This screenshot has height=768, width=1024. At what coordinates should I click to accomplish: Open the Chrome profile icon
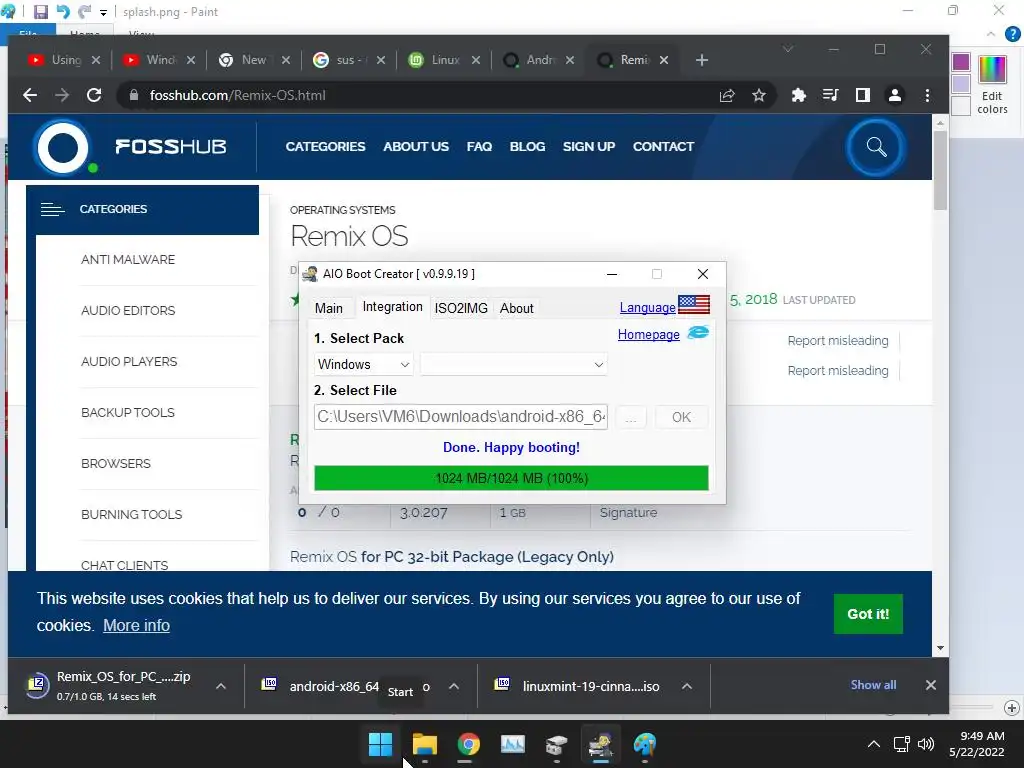click(895, 95)
